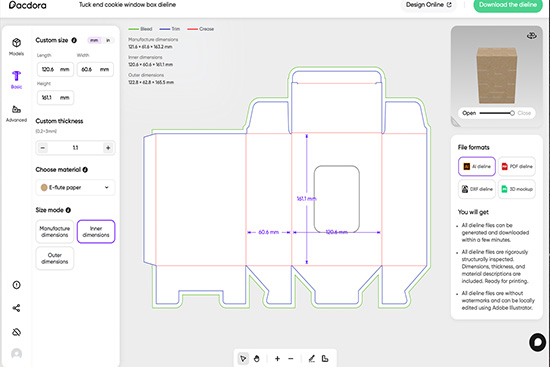Decrease thickness with minus stepper
This screenshot has height=367, width=550.
tap(43, 148)
